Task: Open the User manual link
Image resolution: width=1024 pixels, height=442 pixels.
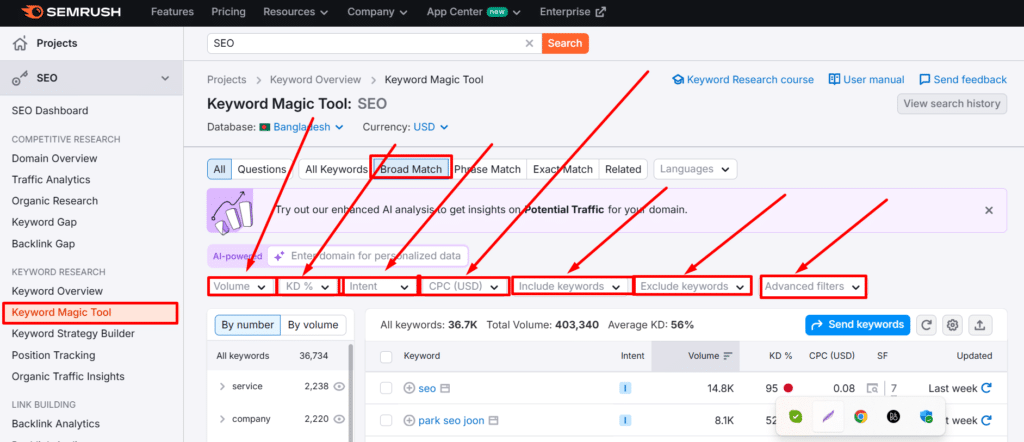Action: [866, 80]
